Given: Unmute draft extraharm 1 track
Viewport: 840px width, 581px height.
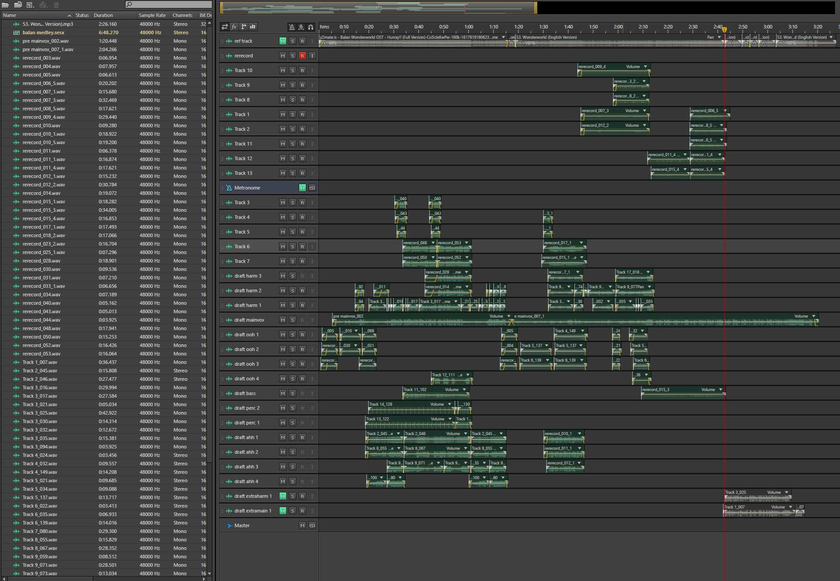Looking at the screenshot, I should coord(282,496).
